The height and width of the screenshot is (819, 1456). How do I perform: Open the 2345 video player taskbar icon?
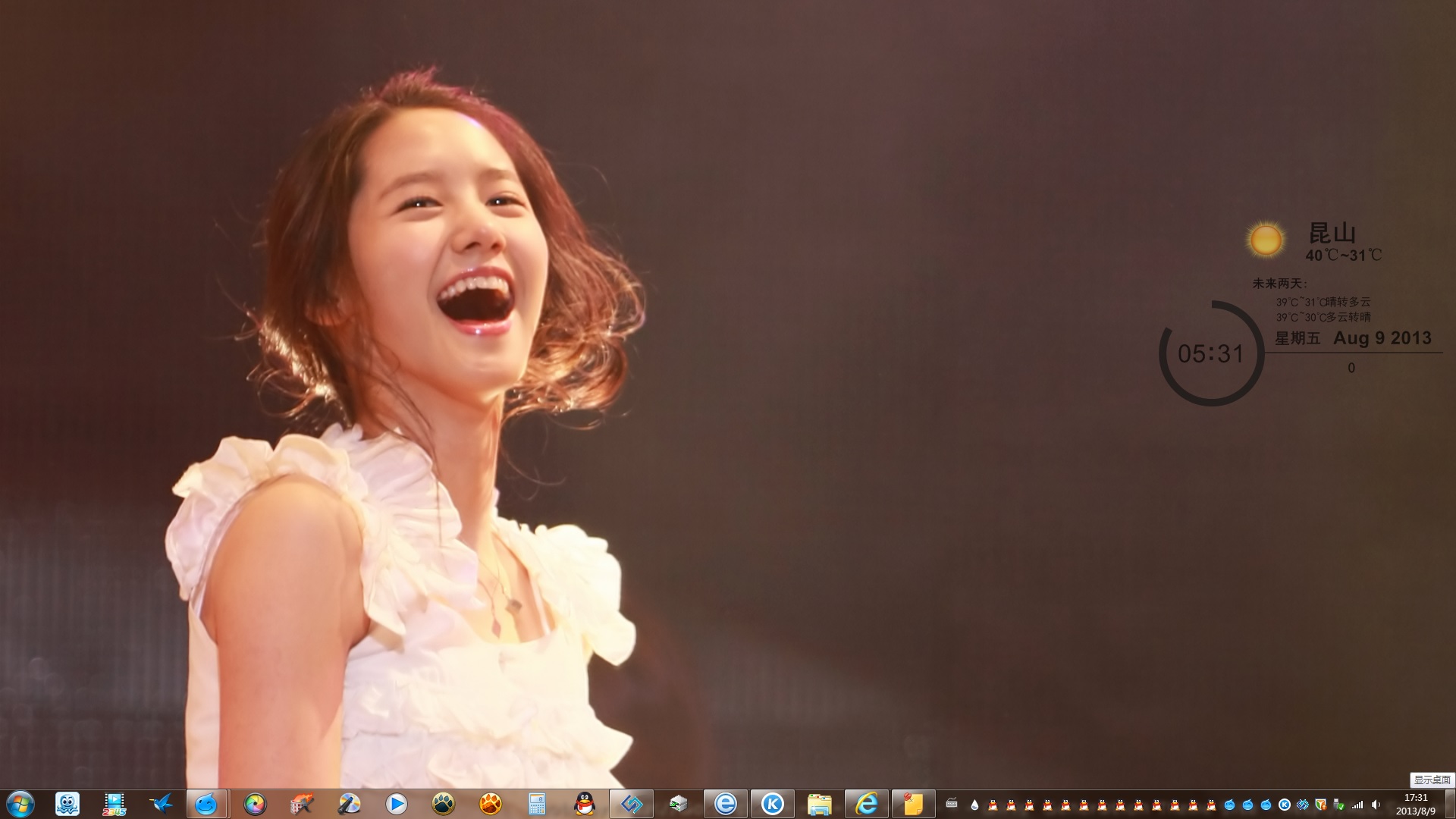pyautogui.click(x=115, y=804)
